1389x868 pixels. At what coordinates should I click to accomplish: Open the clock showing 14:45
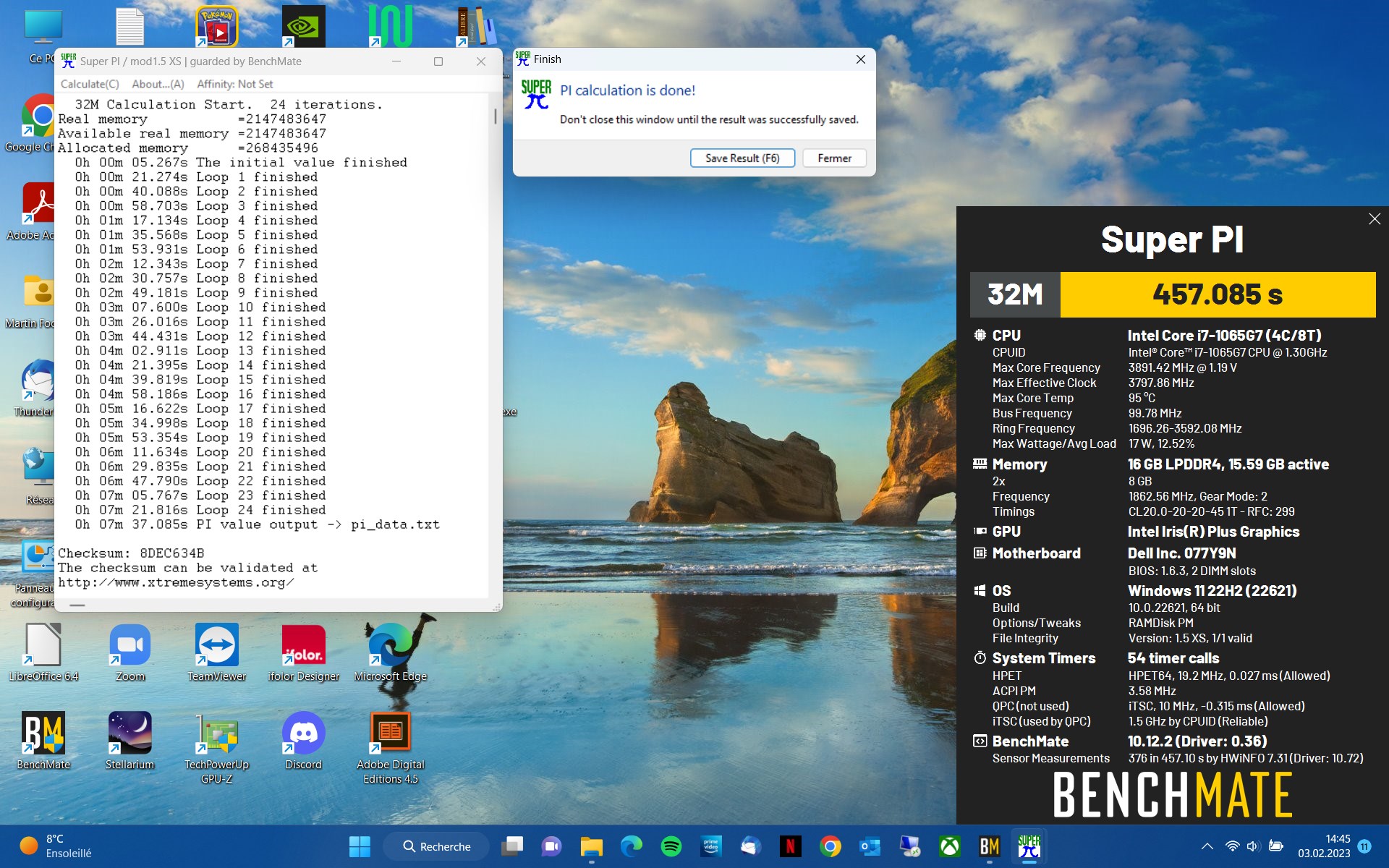(x=1324, y=846)
